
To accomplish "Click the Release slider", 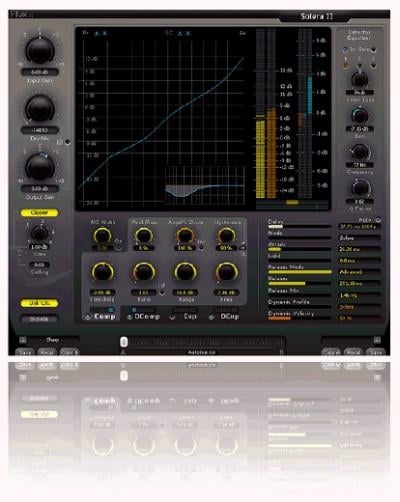I will 300,284.
